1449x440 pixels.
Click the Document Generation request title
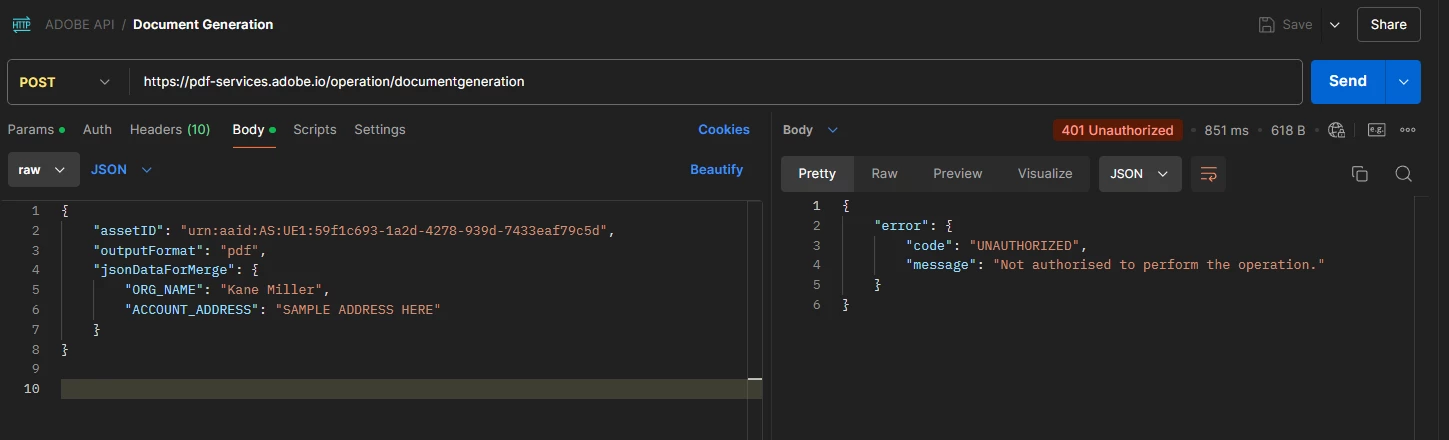point(203,24)
